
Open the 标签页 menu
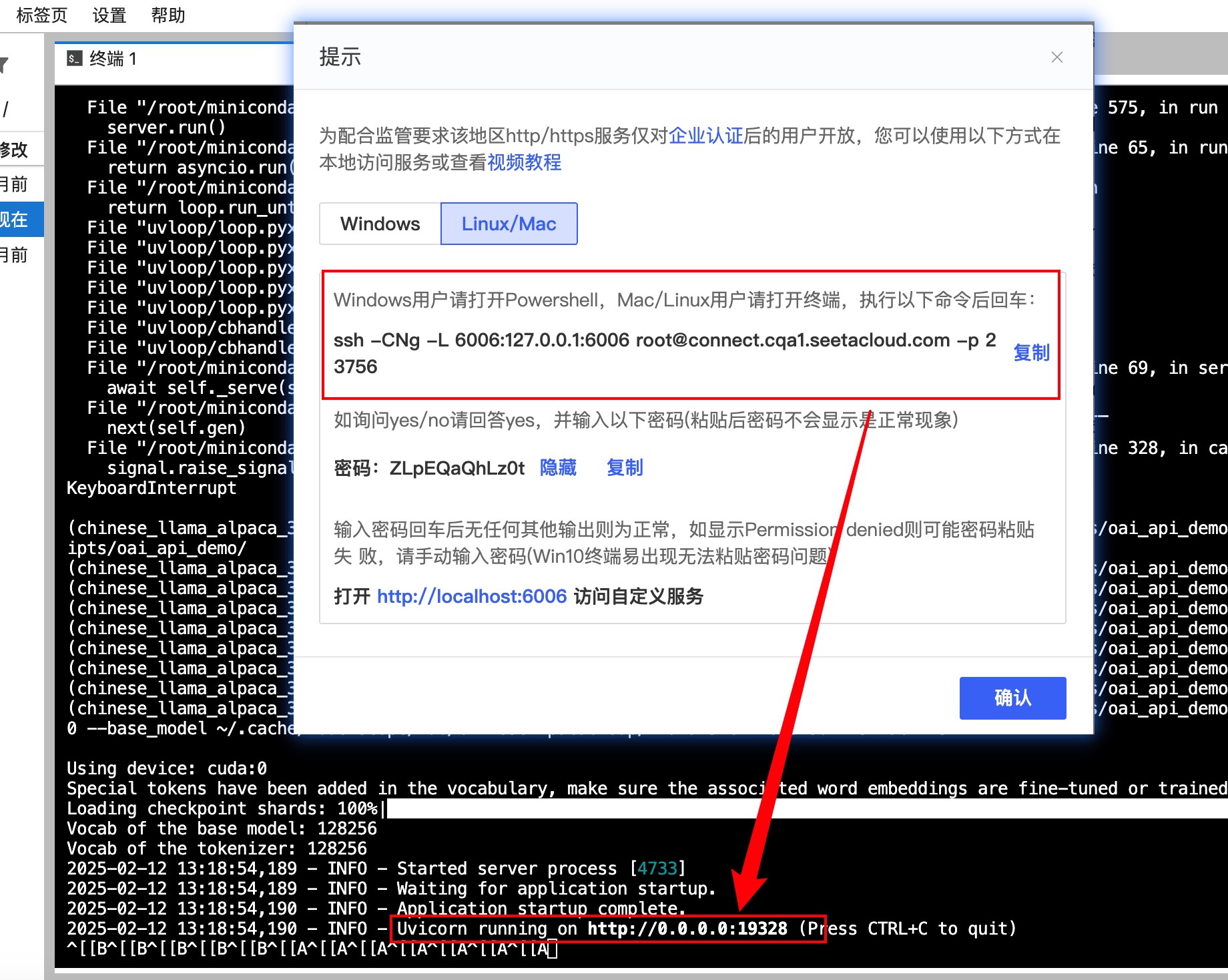41,15
